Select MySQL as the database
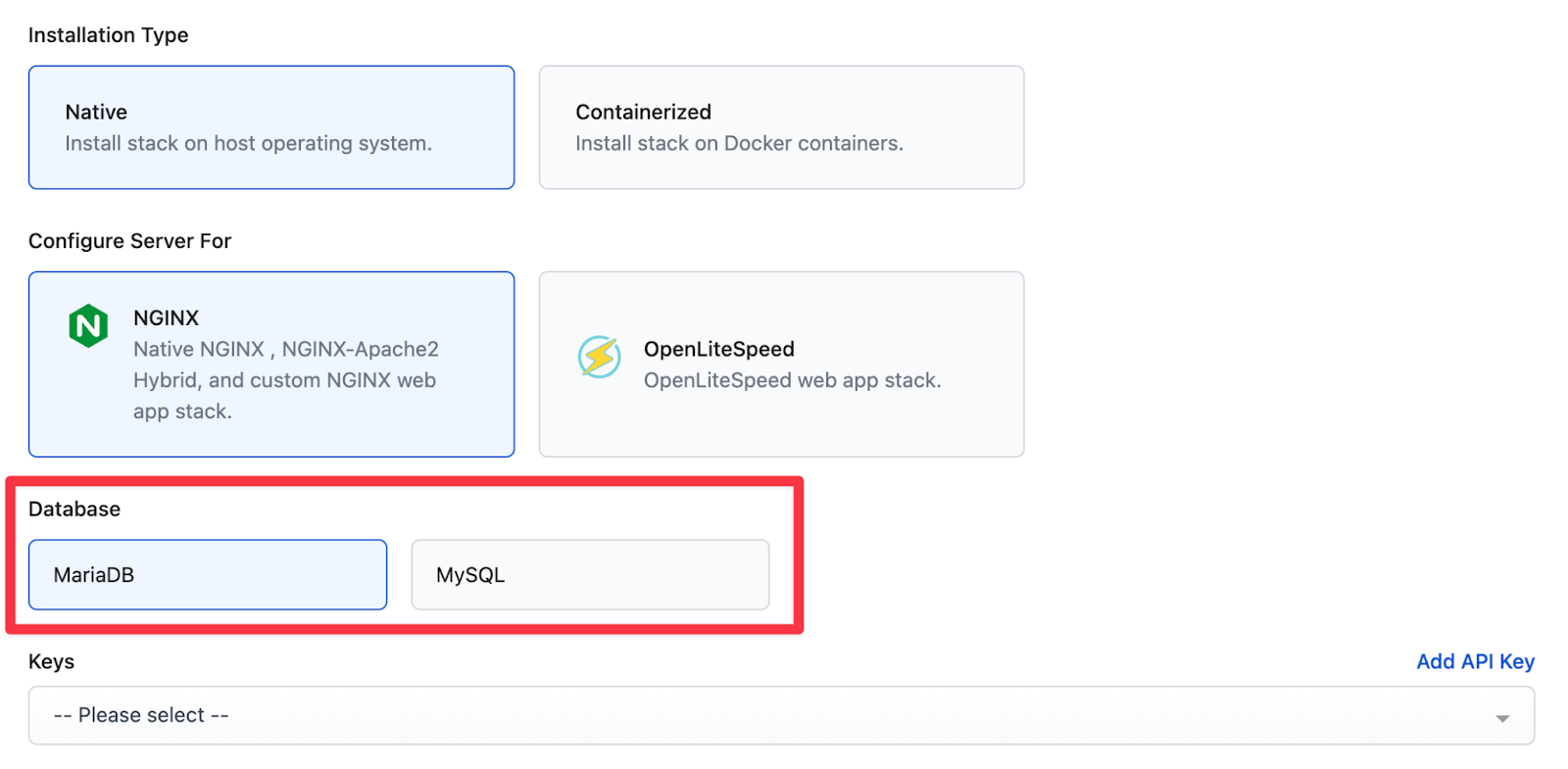The width and height of the screenshot is (1568, 769). point(590,574)
